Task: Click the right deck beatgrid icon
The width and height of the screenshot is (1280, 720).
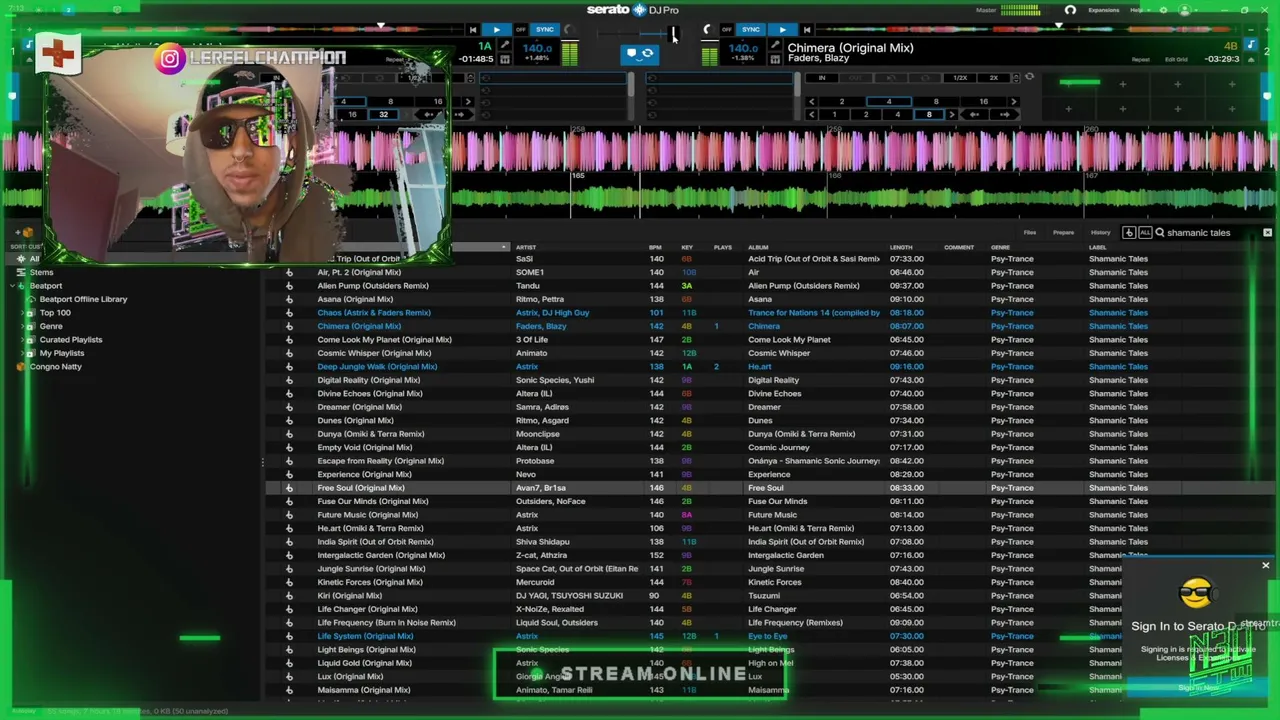Action: coord(775,60)
